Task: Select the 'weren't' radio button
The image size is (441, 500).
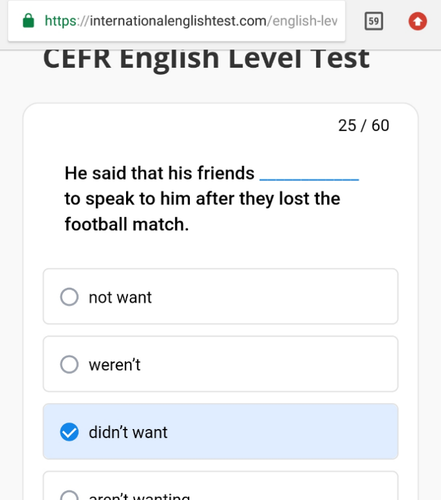Action: click(x=69, y=364)
